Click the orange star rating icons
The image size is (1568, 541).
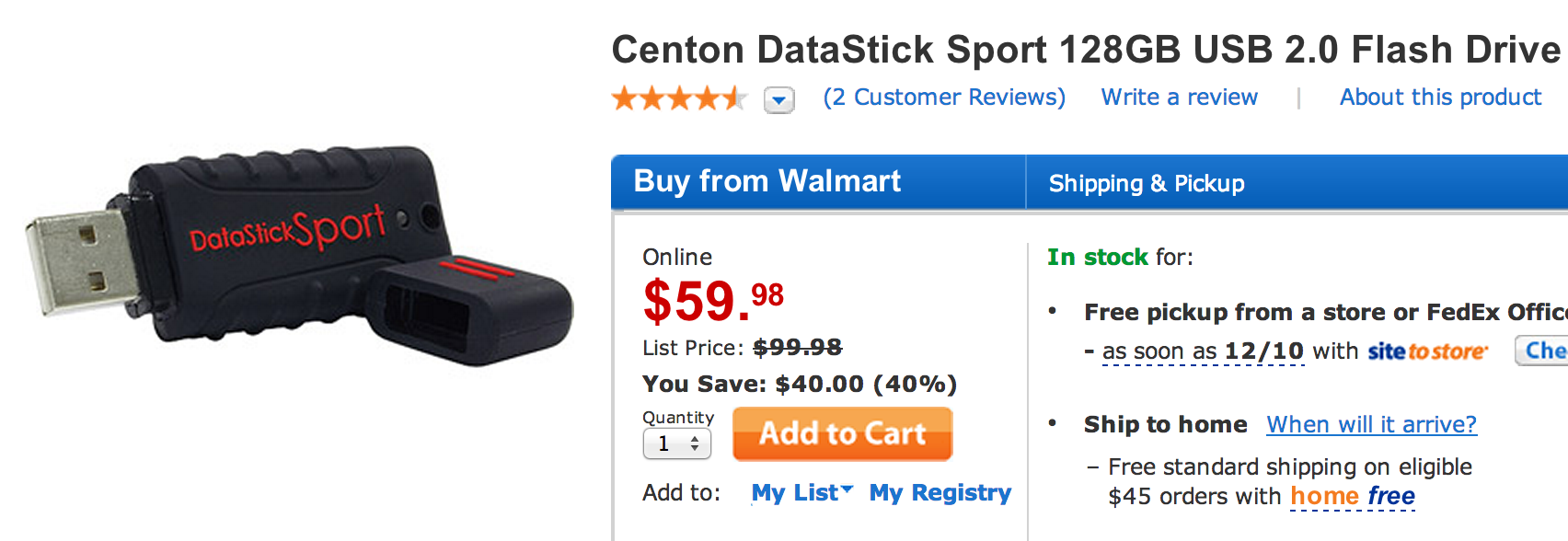(x=679, y=98)
